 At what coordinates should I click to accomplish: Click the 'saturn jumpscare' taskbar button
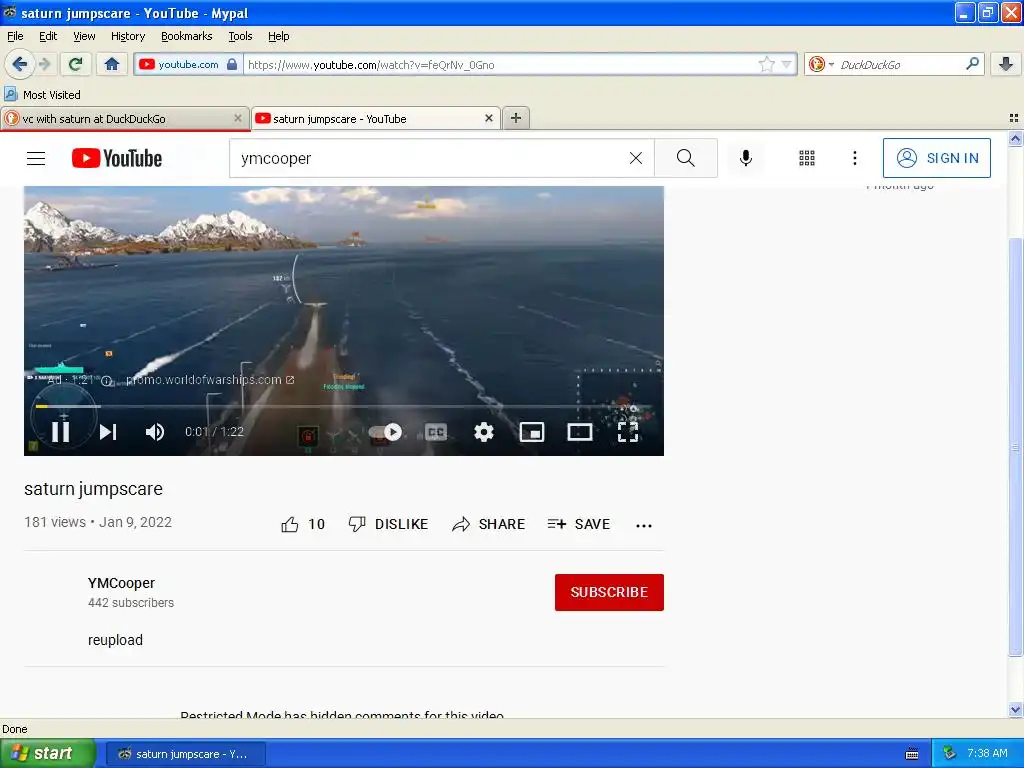(185, 754)
